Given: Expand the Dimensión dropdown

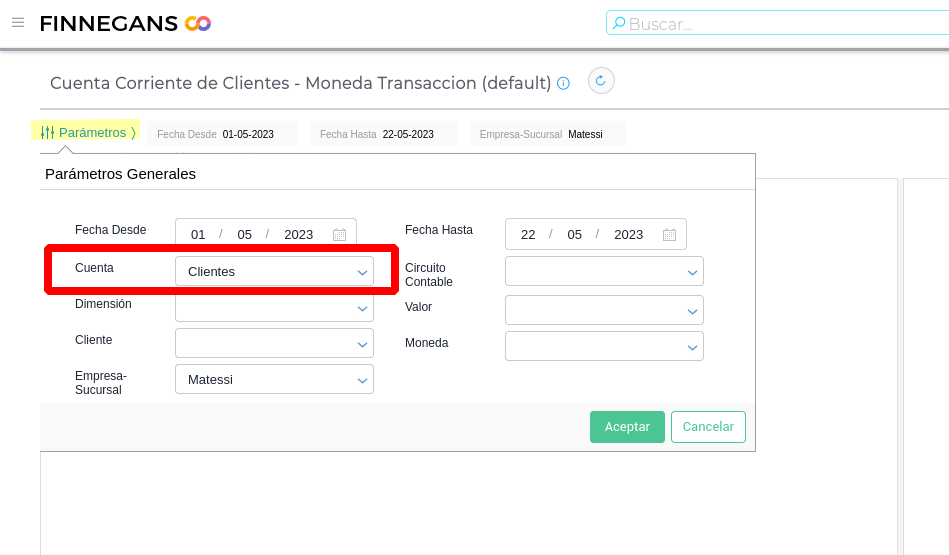Looking at the screenshot, I should (x=362, y=309).
